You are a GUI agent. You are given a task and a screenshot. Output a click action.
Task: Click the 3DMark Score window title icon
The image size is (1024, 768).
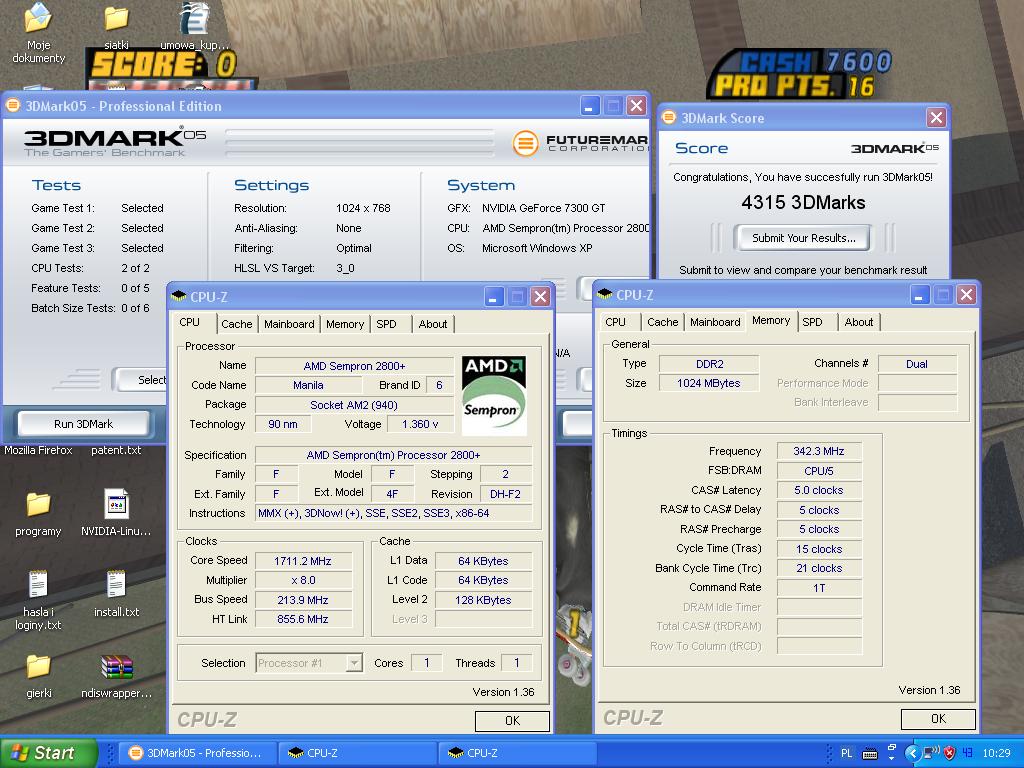(x=668, y=118)
